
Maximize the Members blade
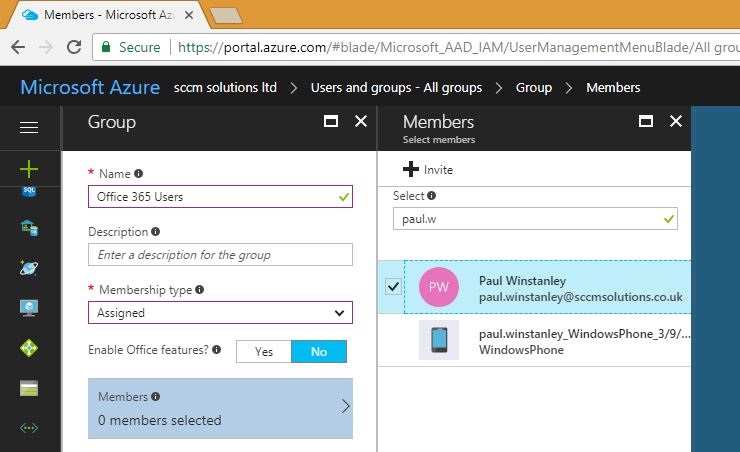[x=646, y=122]
